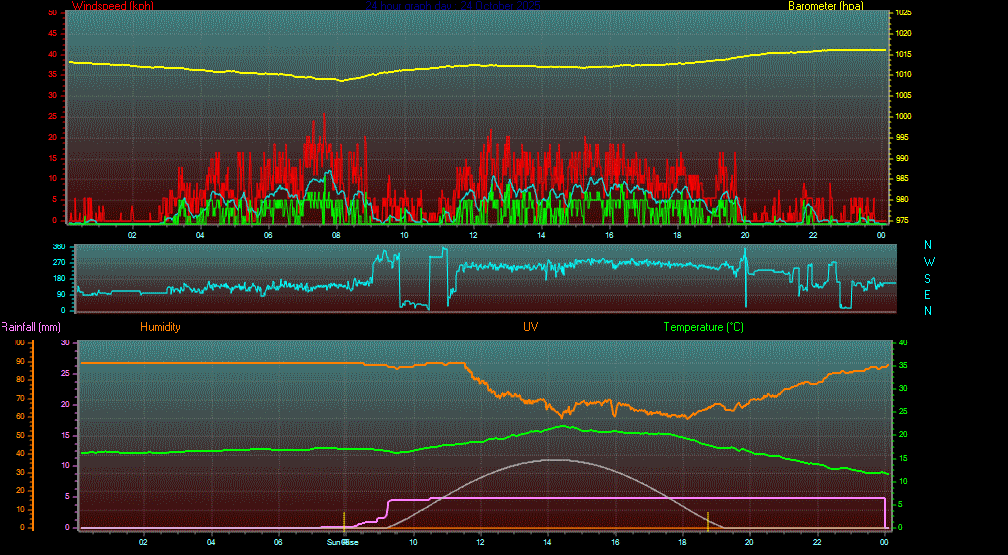Click the orange Humidity legend label
This screenshot has height=555, width=1008.
coord(160,327)
